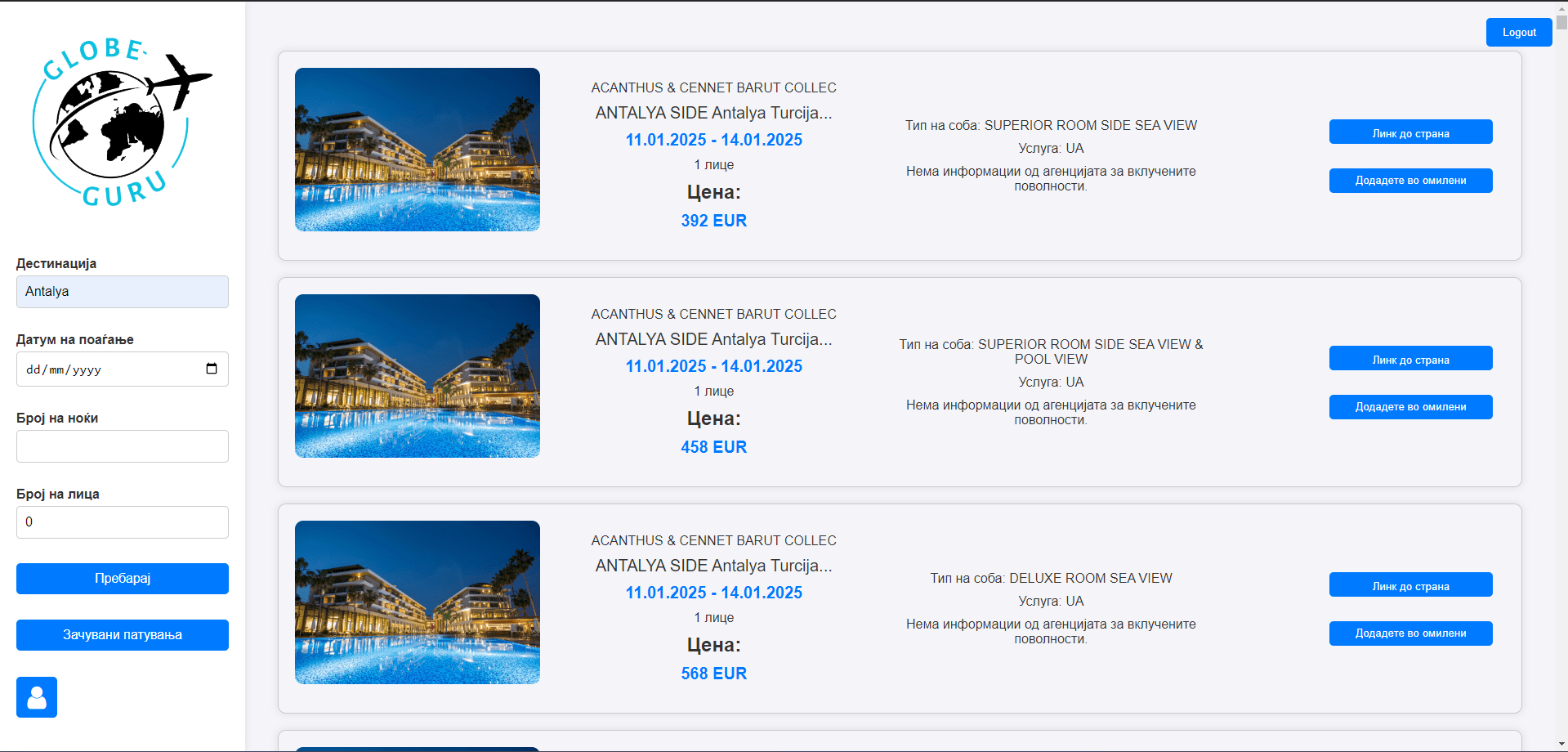Add the 392 EUR offer to favorites
This screenshot has width=1568, height=752.
(x=1410, y=181)
